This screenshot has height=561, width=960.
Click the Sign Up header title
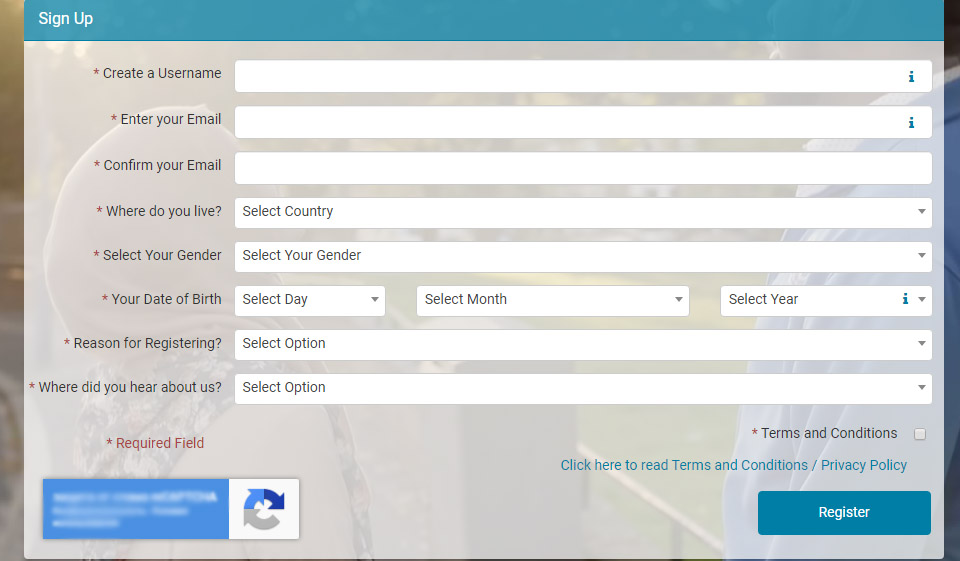point(66,19)
